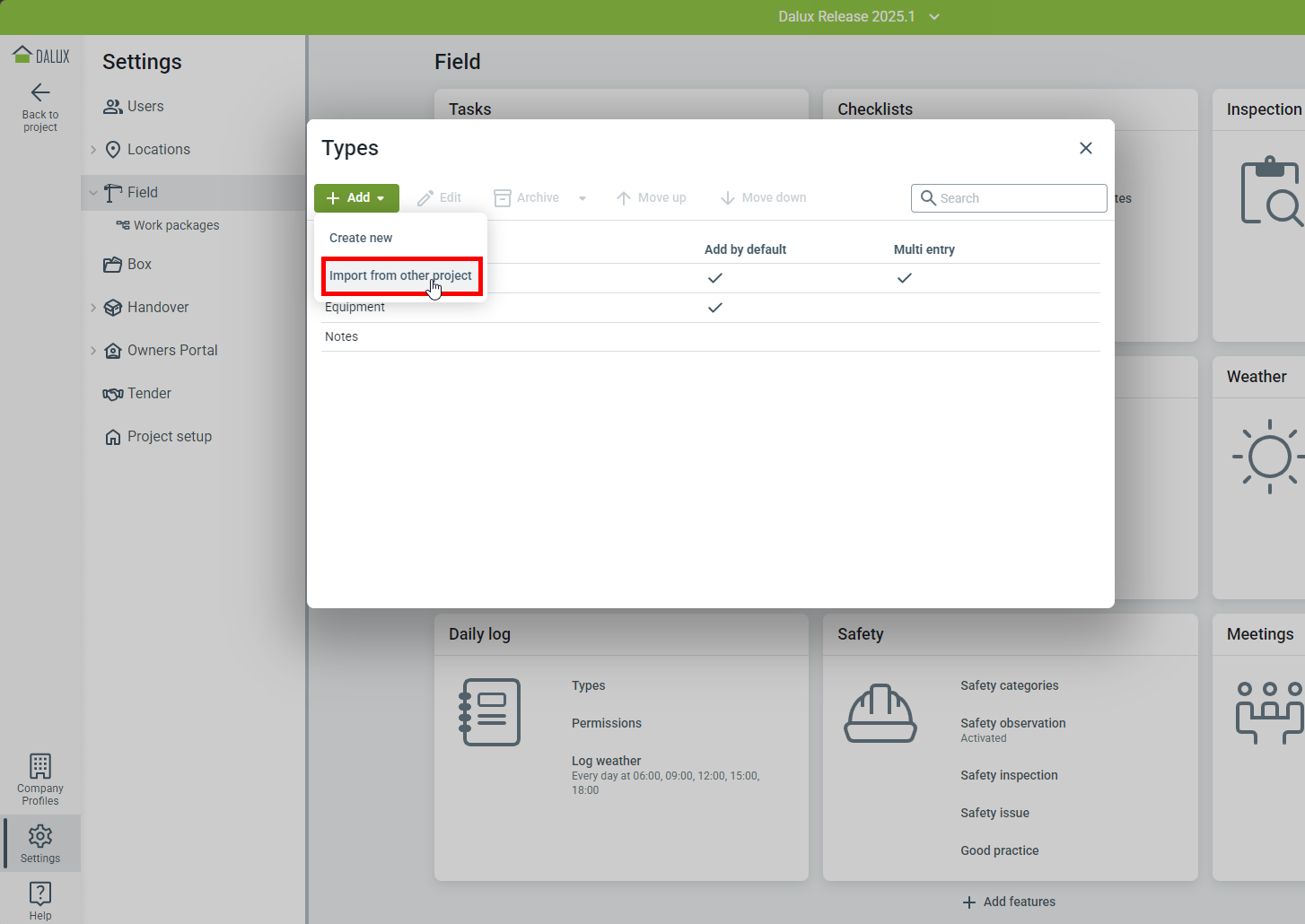Close the Types dialog
Image resolution: width=1305 pixels, height=924 pixels.
pos(1085,148)
